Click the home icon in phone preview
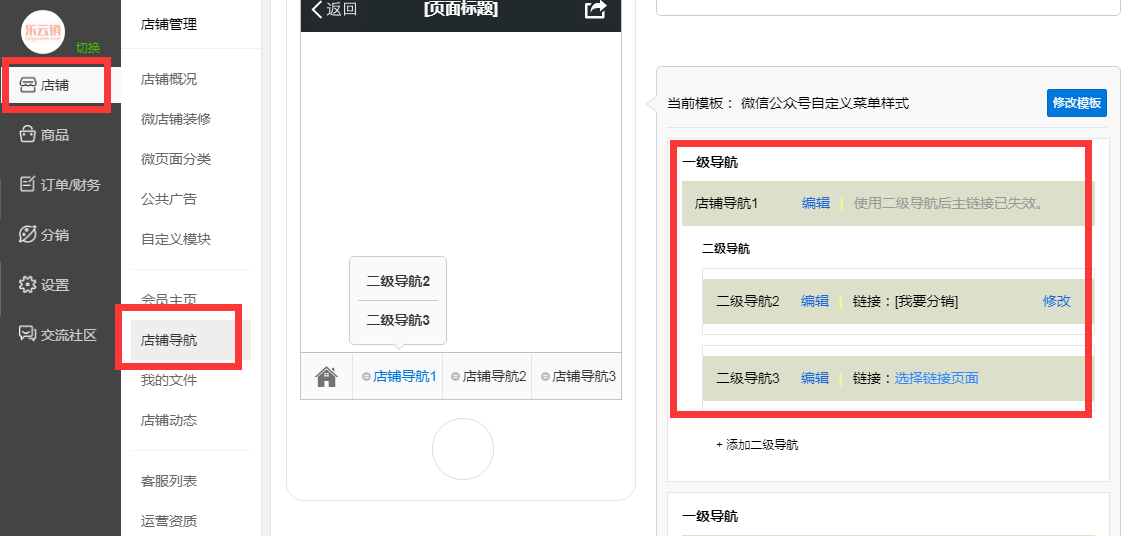 (x=326, y=377)
